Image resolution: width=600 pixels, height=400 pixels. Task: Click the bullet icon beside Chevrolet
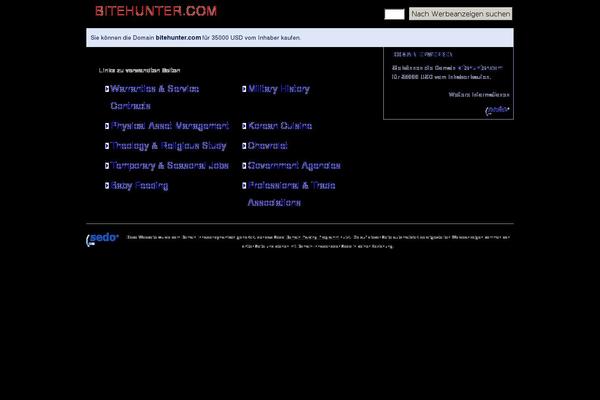pyautogui.click(x=244, y=146)
